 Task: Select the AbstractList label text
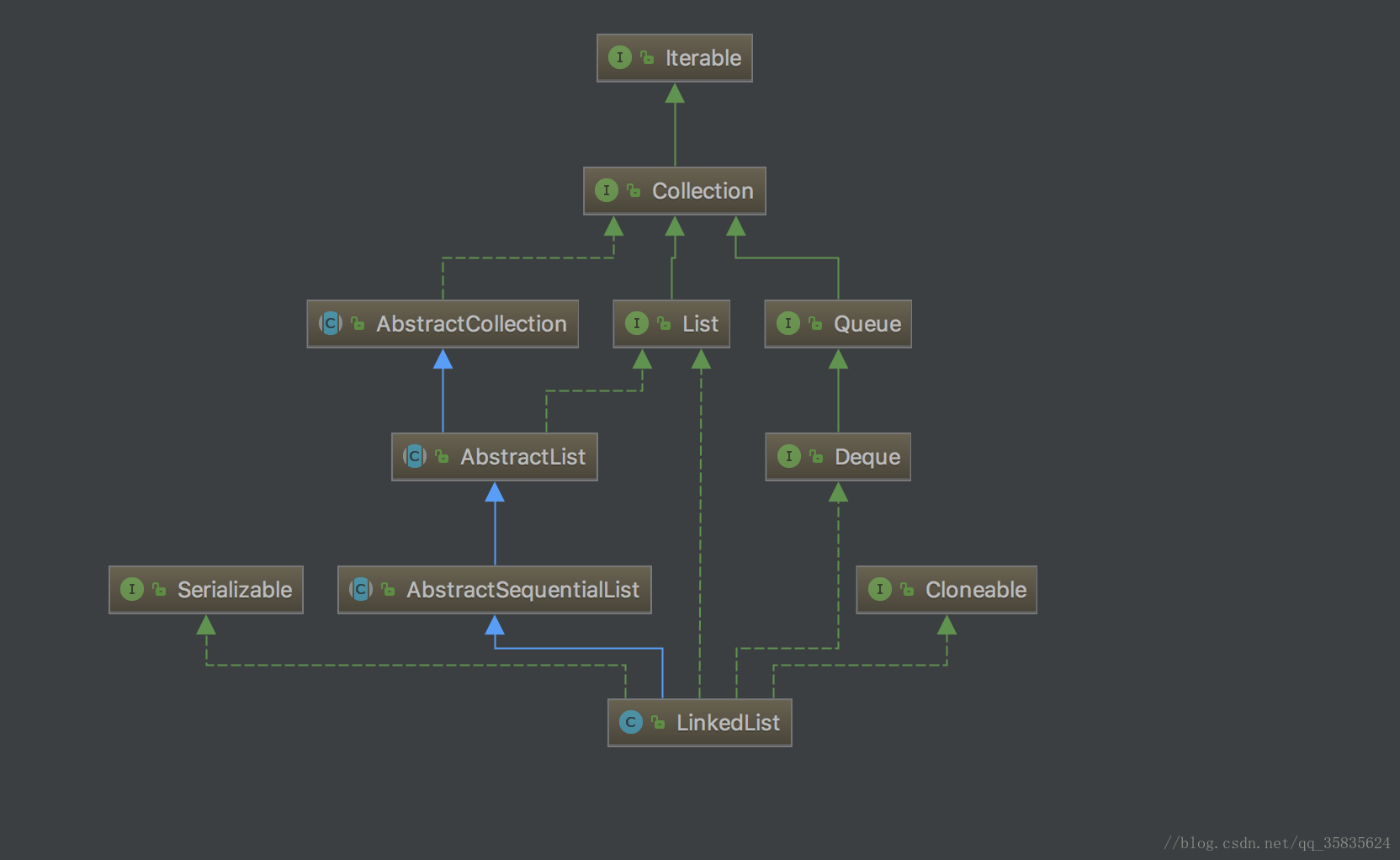click(522, 457)
